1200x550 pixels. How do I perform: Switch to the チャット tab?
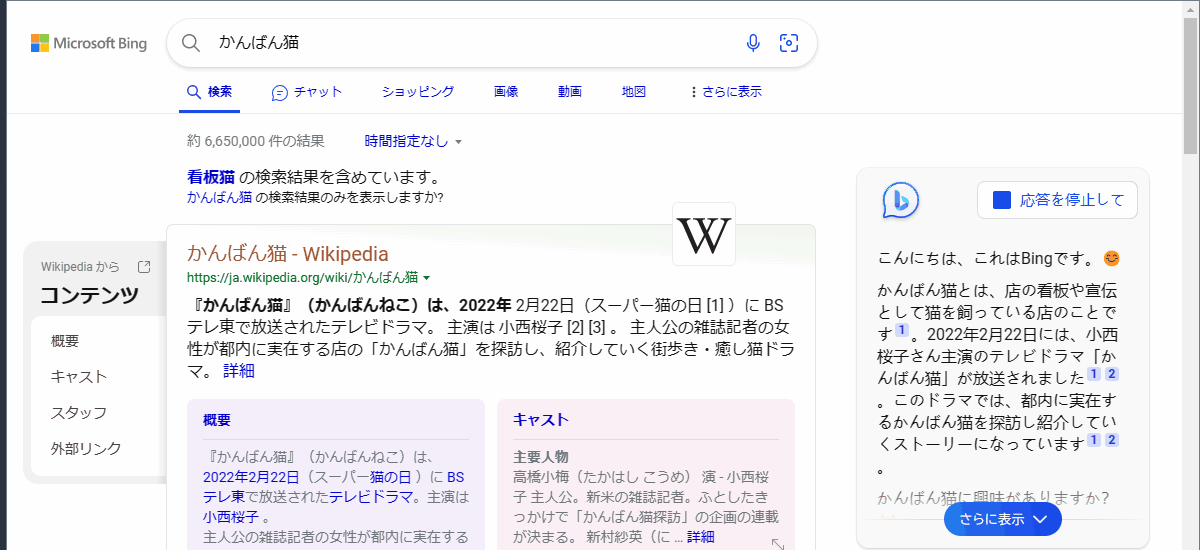pos(307,92)
